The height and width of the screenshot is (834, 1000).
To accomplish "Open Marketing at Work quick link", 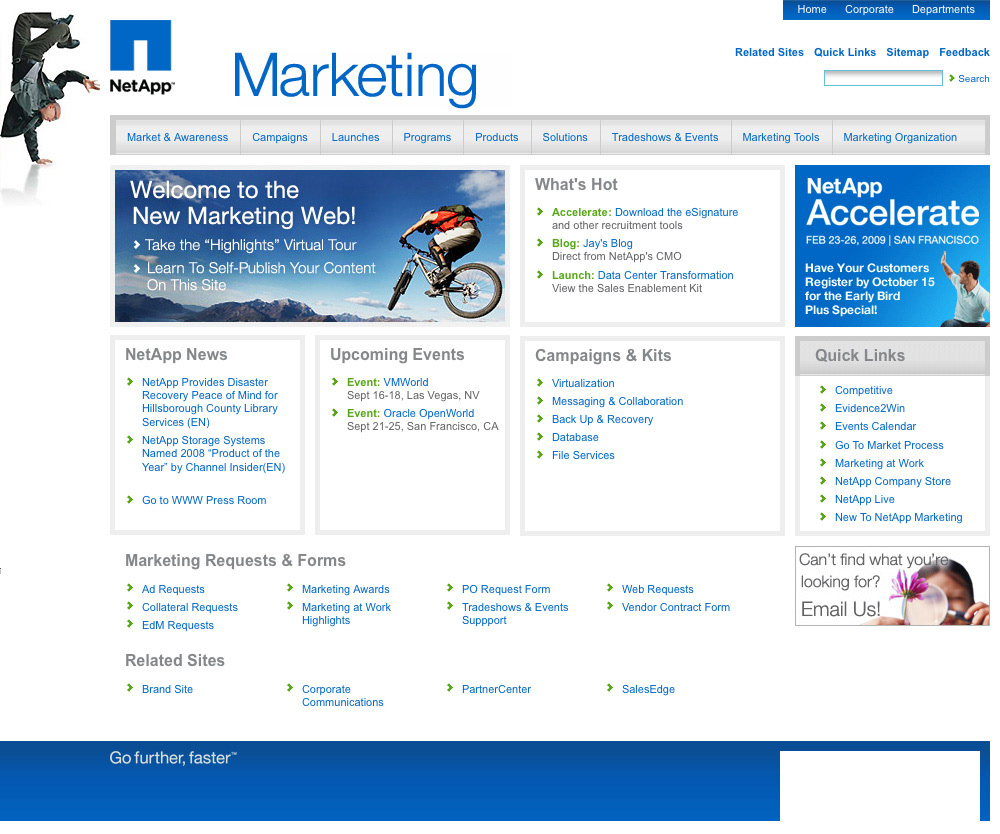I will coord(879,464).
